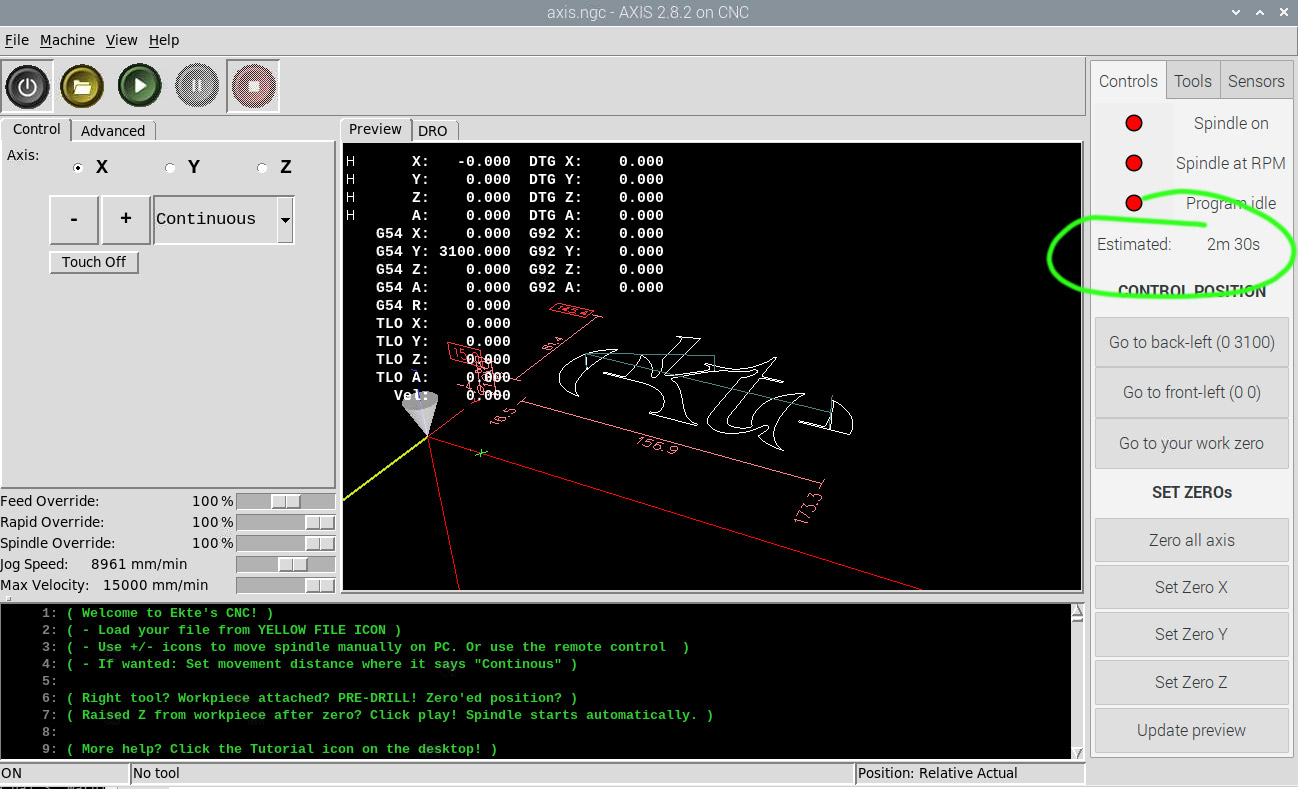Jog axis negative with minus button

pyautogui.click(x=74, y=219)
